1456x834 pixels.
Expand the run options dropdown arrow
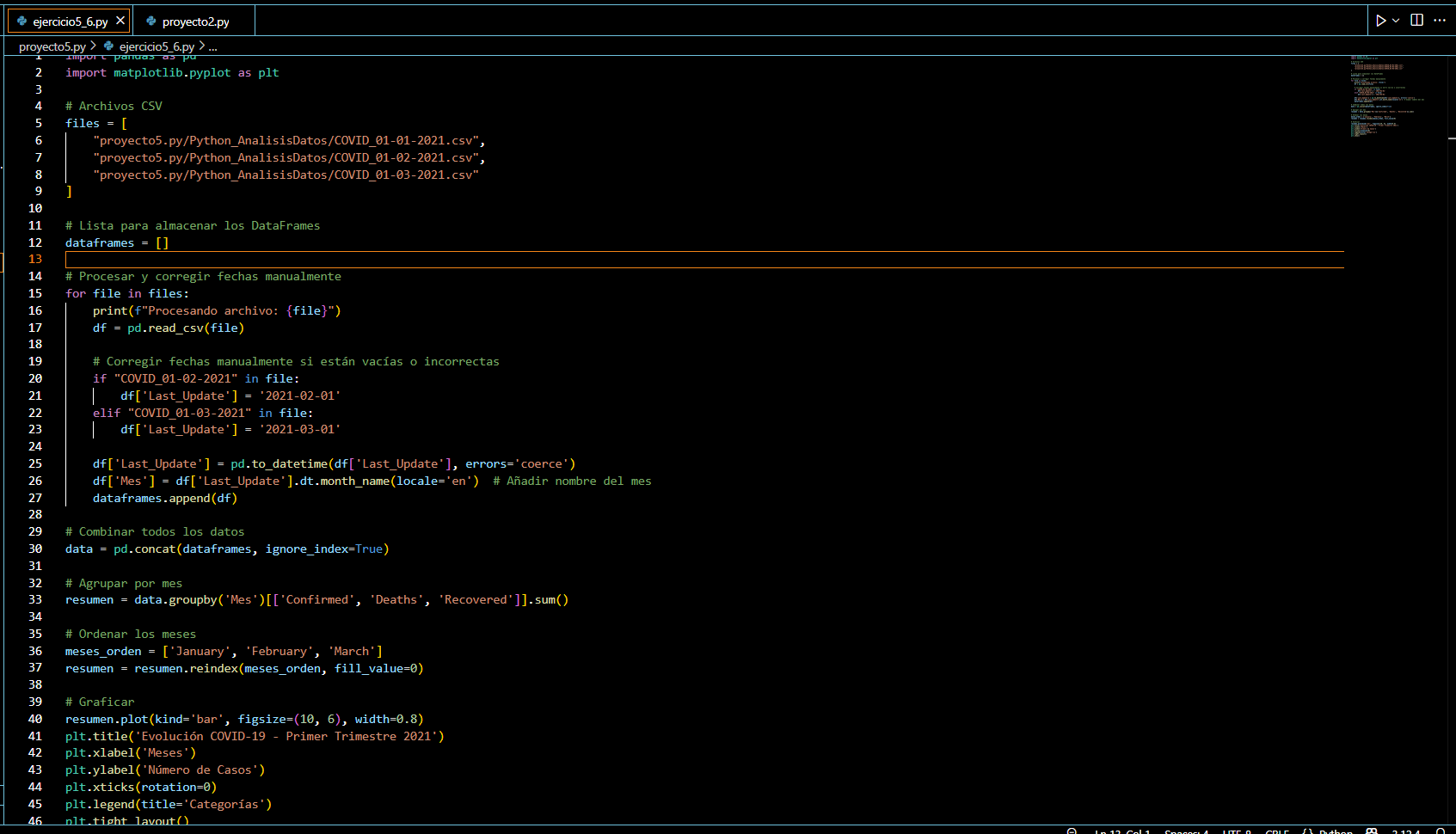coord(1396,21)
